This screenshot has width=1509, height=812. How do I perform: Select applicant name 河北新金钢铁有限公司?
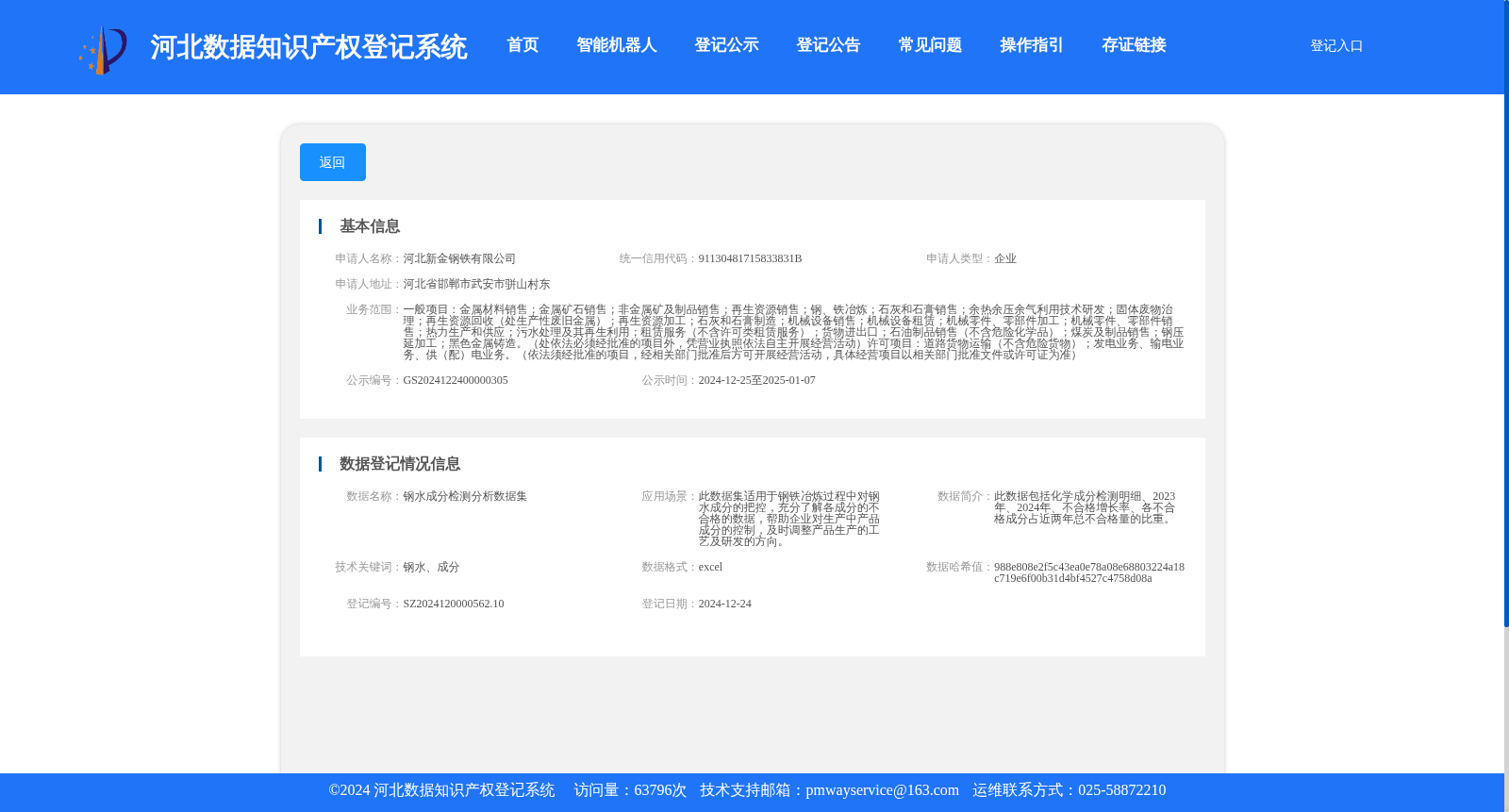[459, 258]
